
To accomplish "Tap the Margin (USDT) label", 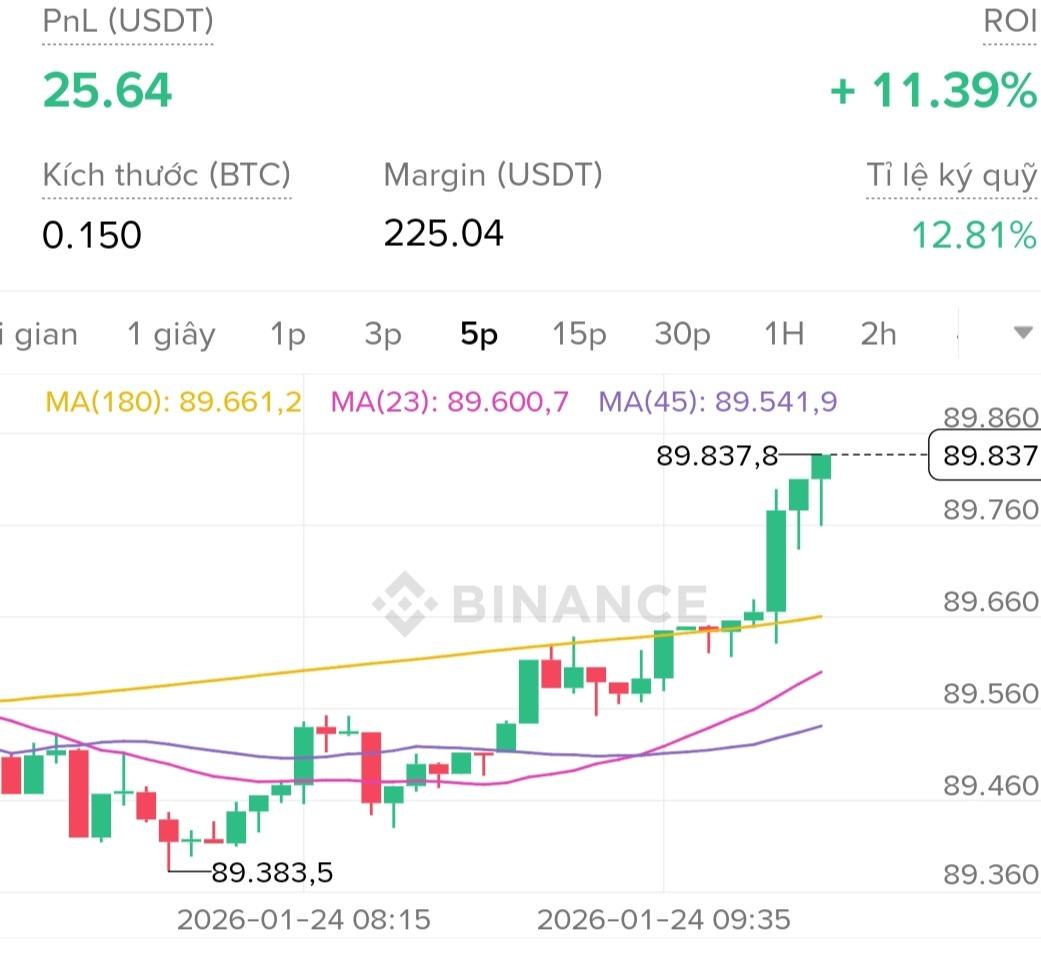I will 493,175.
